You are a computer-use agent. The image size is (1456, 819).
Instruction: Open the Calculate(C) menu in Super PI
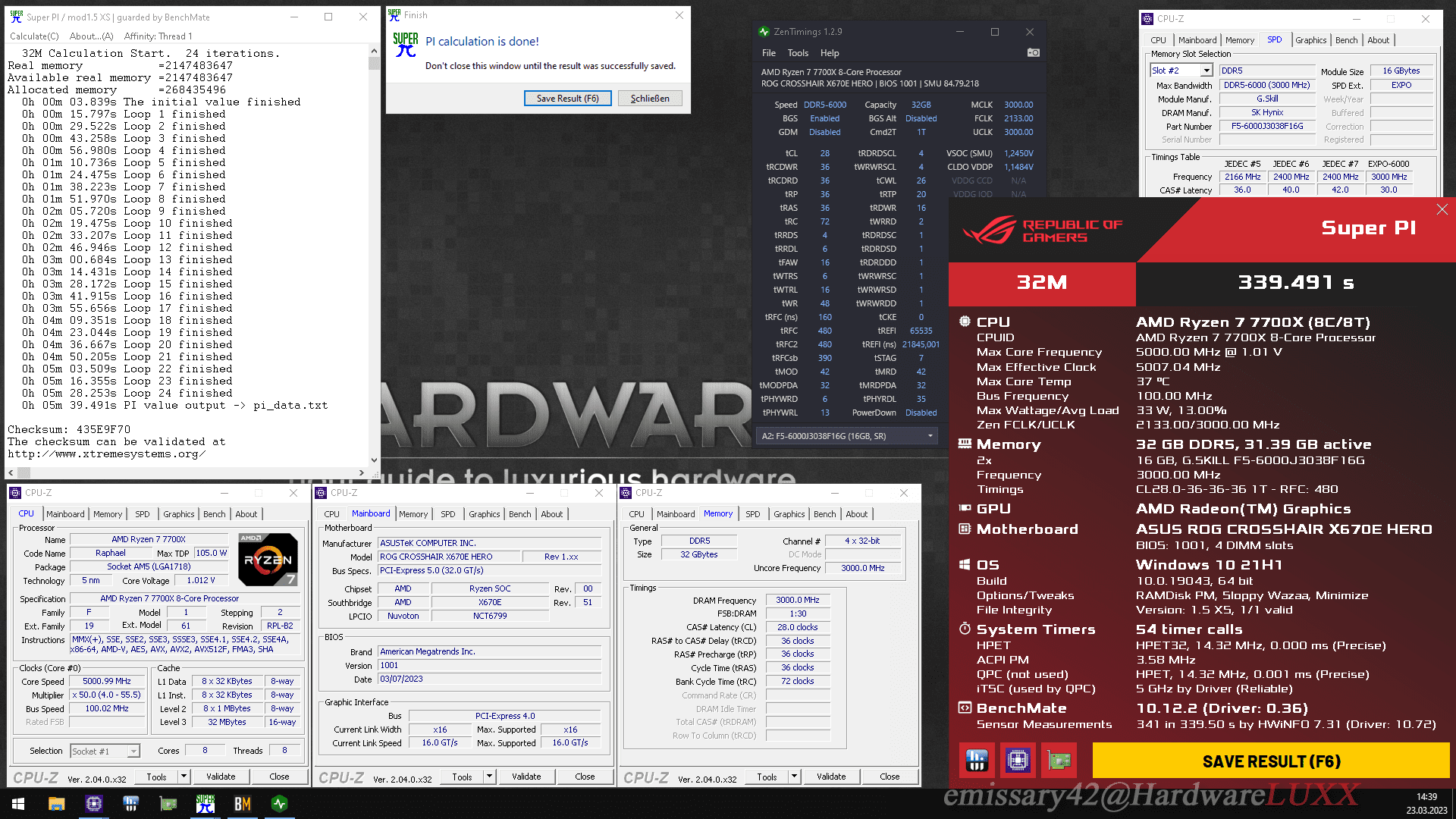click(x=34, y=36)
